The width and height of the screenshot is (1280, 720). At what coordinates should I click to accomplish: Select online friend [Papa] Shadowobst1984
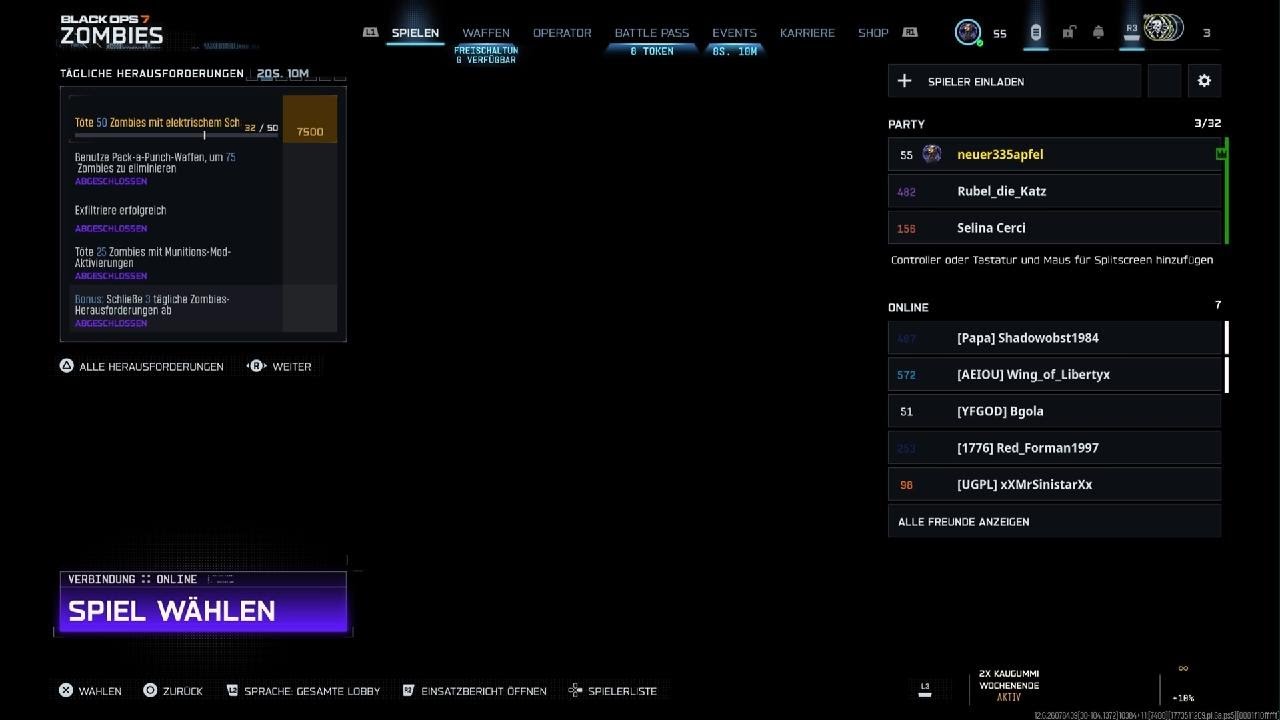(x=1054, y=338)
